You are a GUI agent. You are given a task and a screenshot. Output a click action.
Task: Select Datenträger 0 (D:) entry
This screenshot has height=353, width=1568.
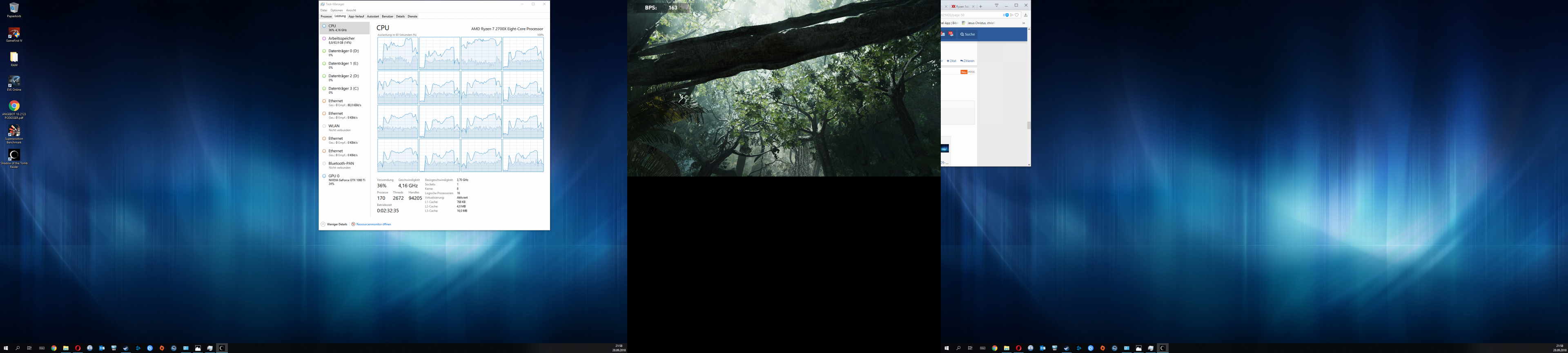(x=345, y=53)
